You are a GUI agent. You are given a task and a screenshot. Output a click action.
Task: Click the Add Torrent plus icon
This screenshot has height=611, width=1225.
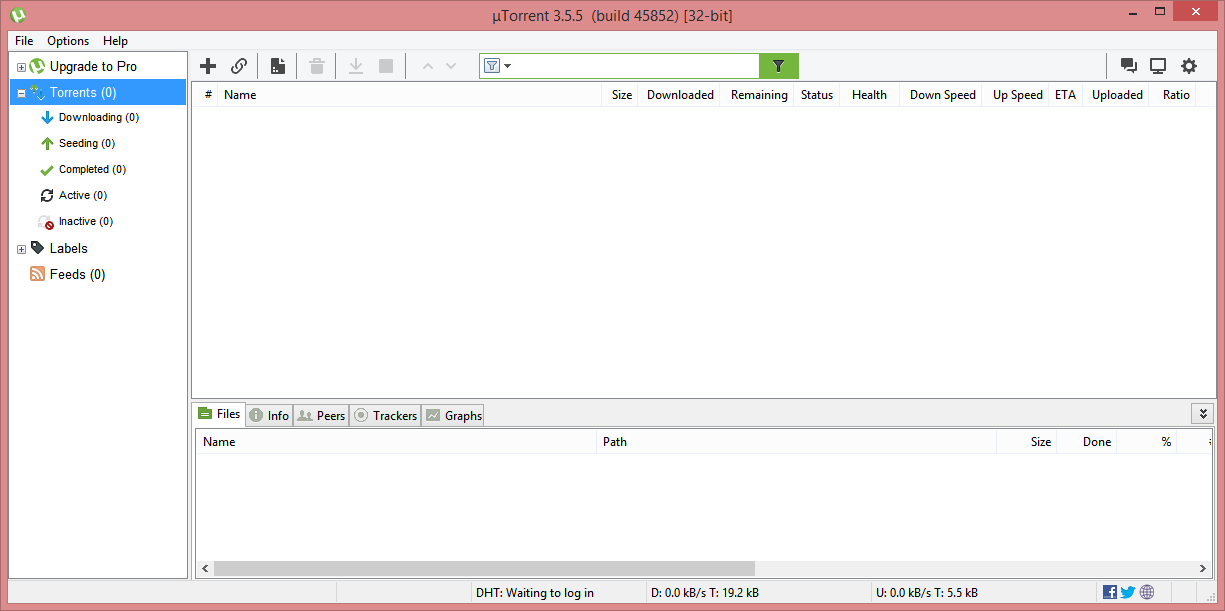[208, 66]
